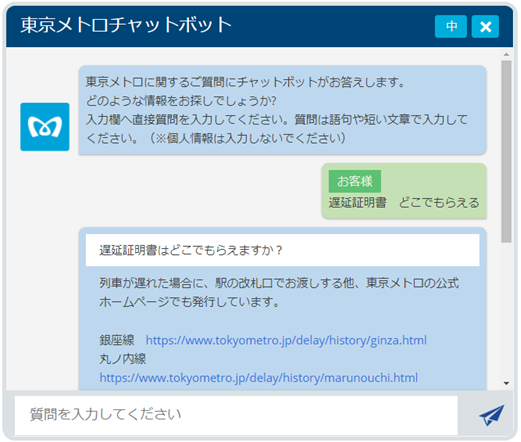Click the paper plane send icon
The width and height of the screenshot is (521, 442).
pos(492,415)
